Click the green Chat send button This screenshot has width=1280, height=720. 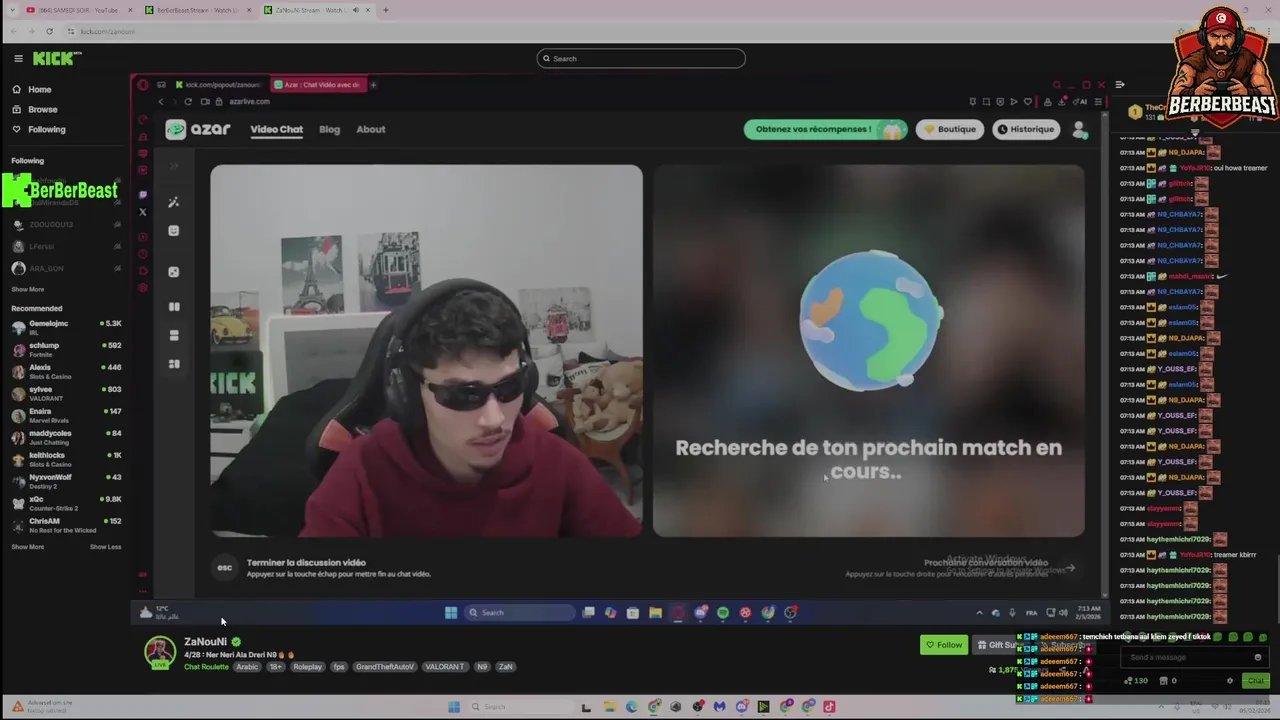1256,681
